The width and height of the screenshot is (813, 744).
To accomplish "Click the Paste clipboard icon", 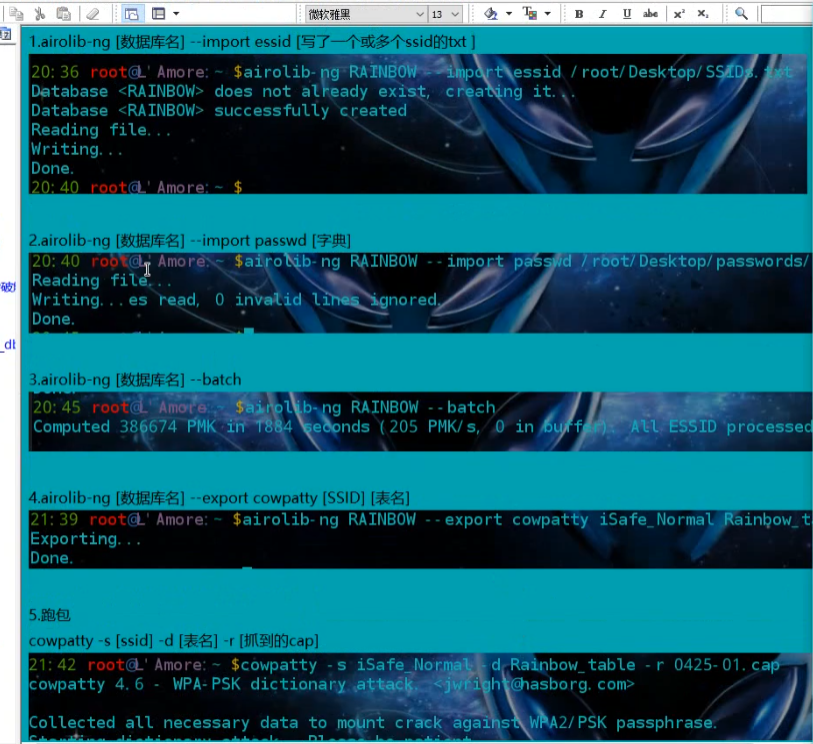I will pyautogui.click(x=63, y=14).
